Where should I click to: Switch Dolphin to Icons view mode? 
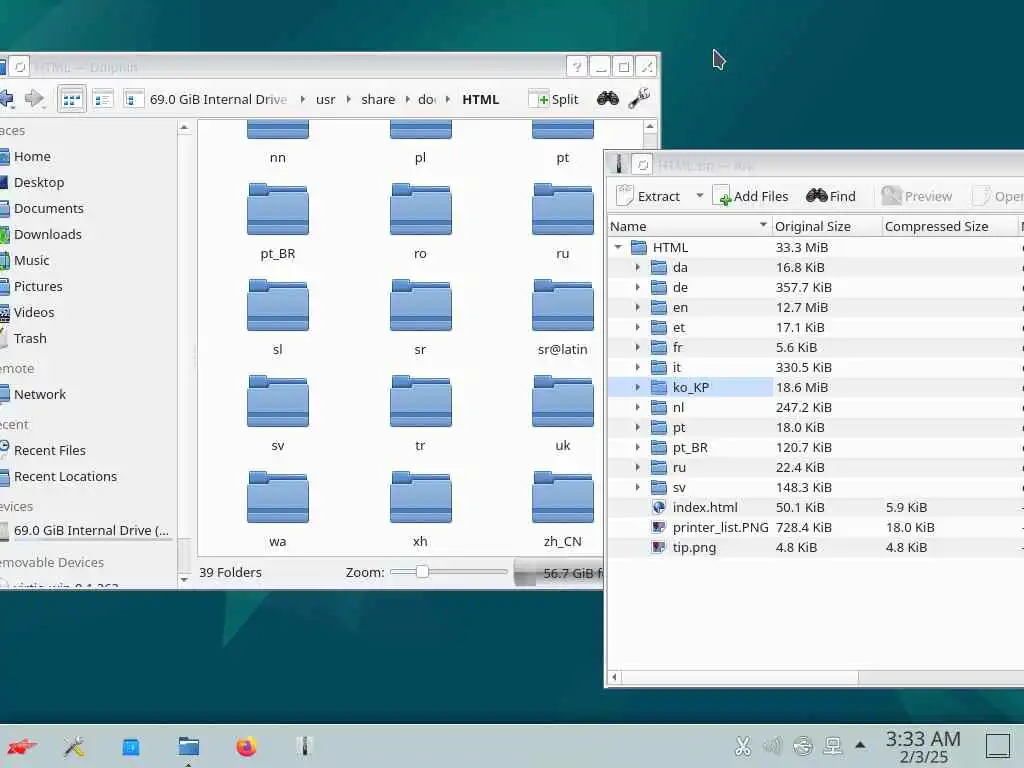click(72, 100)
